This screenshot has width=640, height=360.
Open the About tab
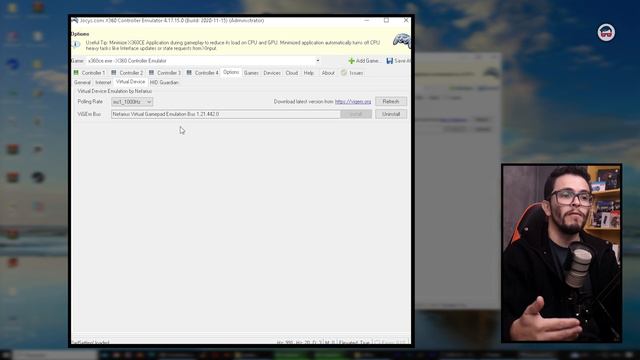[328, 73]
